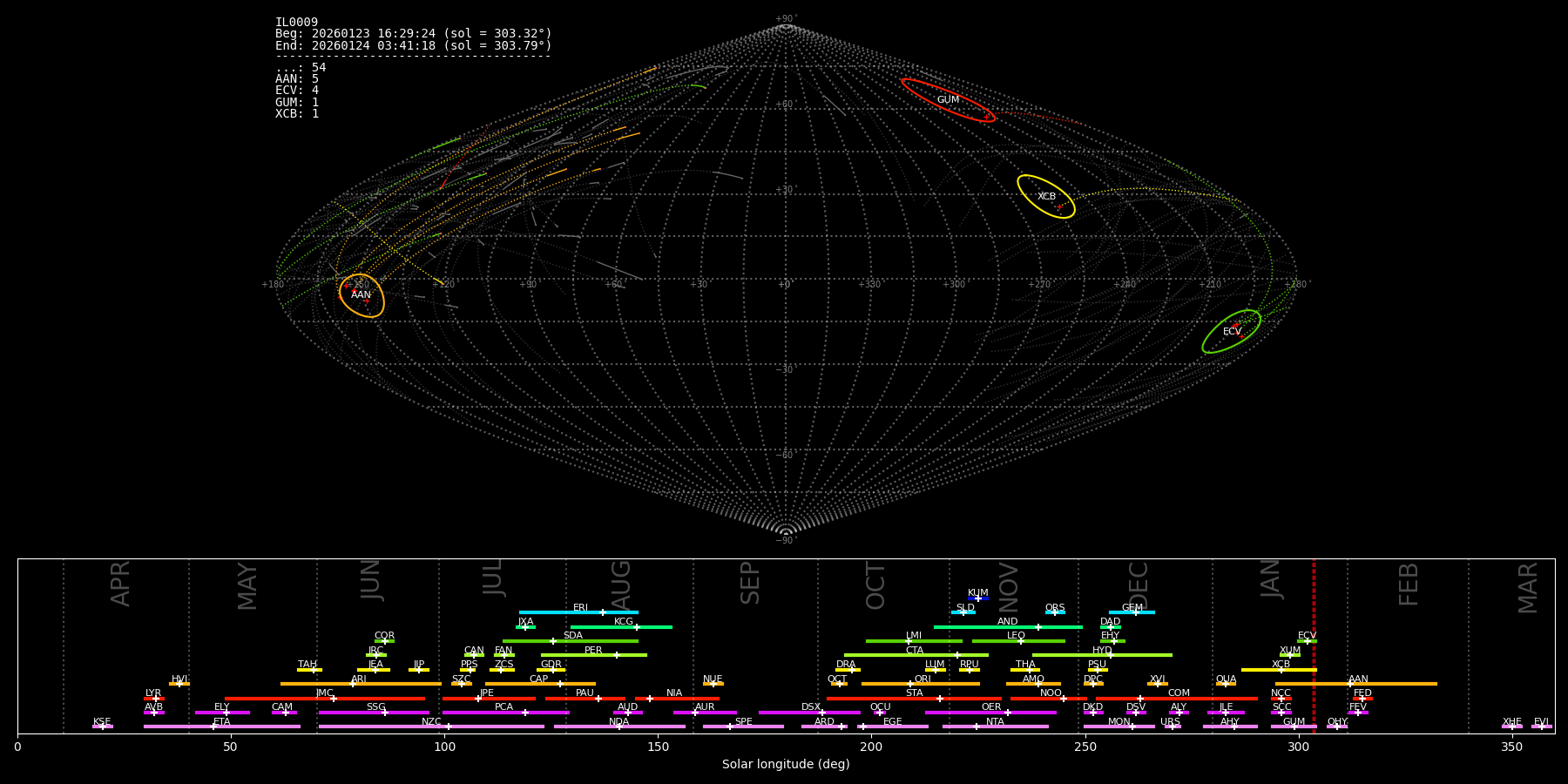Select the HYD shower label in the timeline
This screenshot has height=784, width=1568.
(1102, 651)
